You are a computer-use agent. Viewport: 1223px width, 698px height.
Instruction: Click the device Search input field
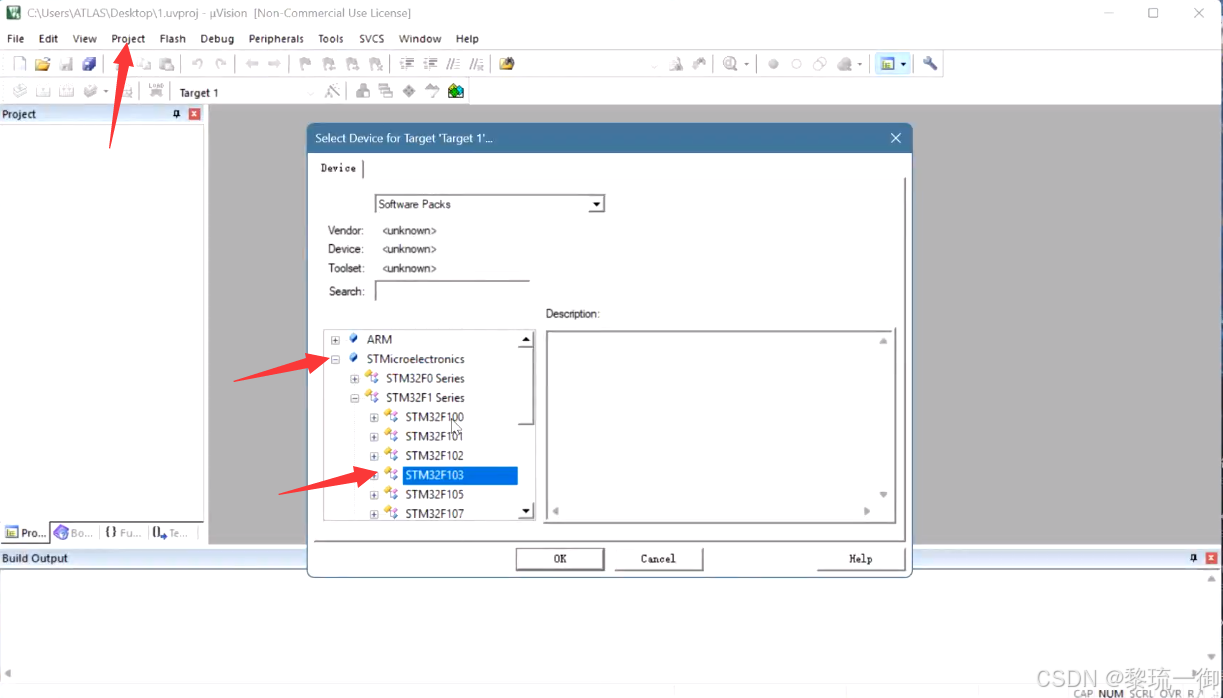click(x=452, y=291)
